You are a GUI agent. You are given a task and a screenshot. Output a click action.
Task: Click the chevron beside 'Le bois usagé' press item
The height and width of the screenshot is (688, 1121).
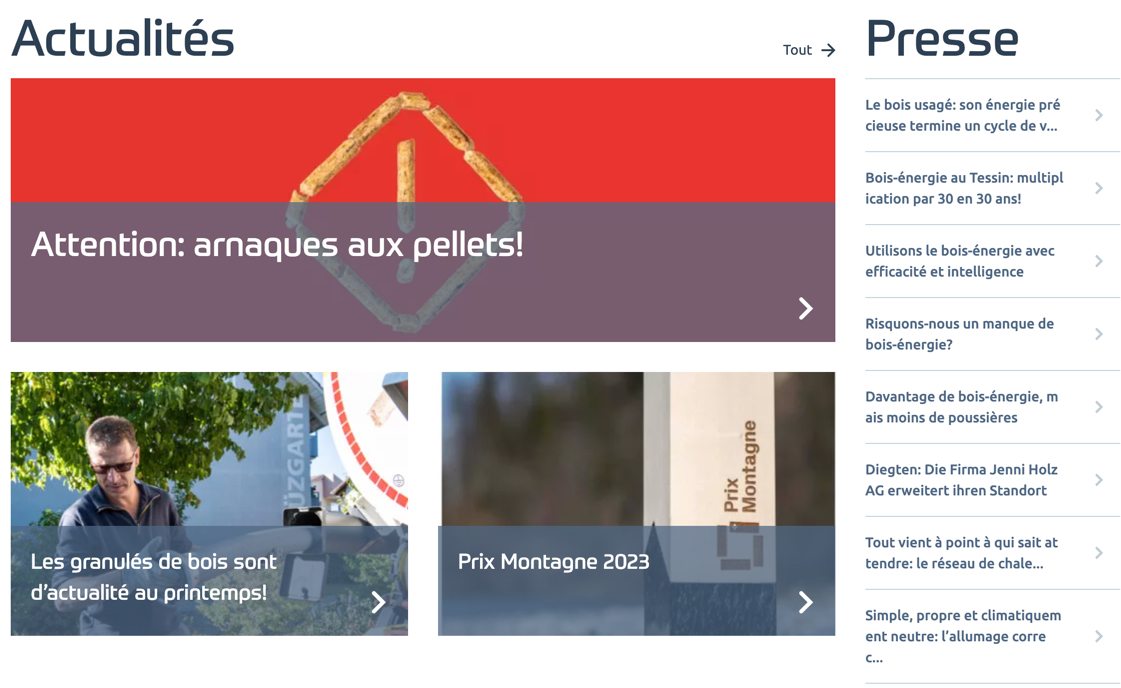coord(1099,115)
